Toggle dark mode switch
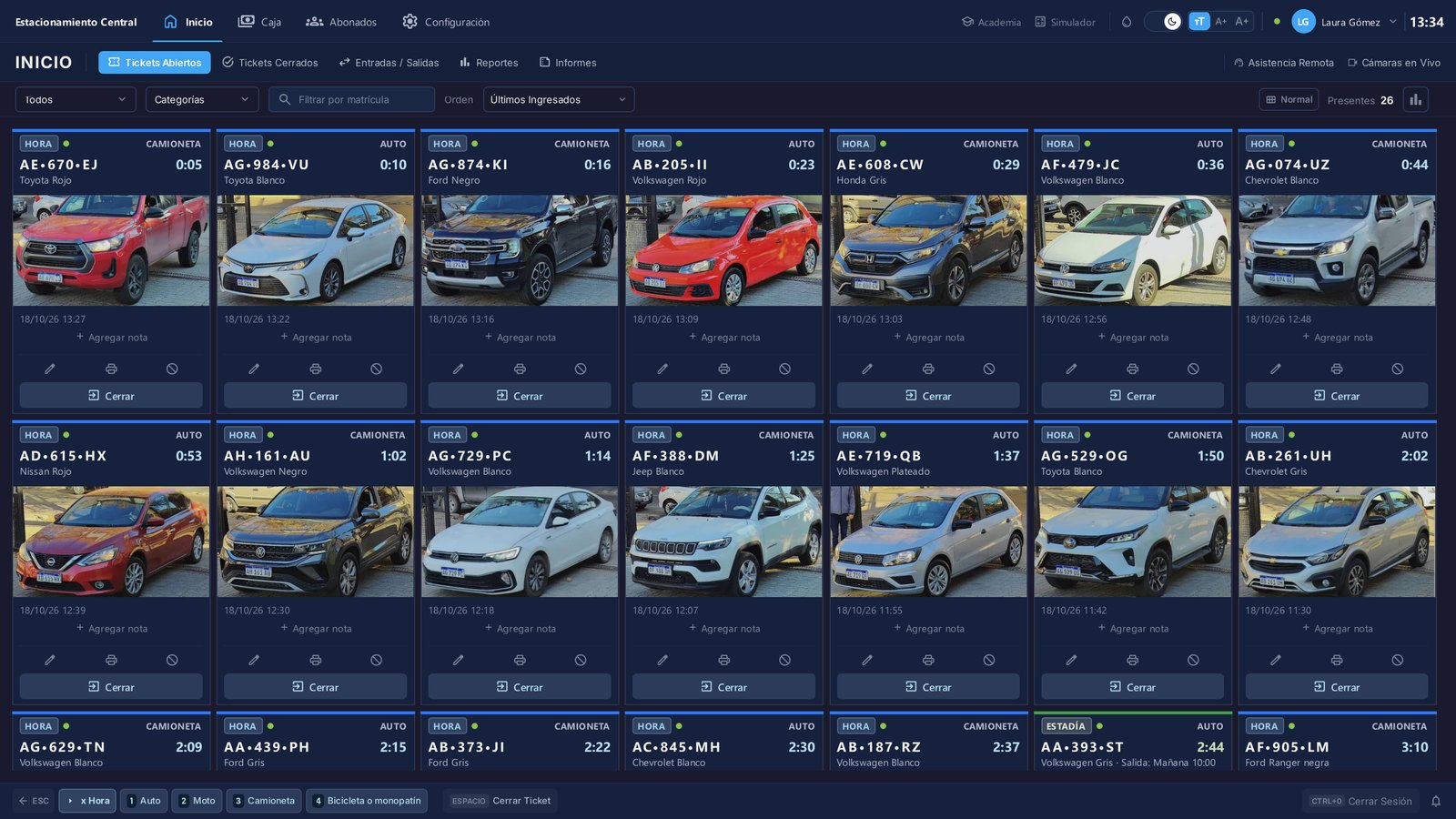 (1164, 21)
